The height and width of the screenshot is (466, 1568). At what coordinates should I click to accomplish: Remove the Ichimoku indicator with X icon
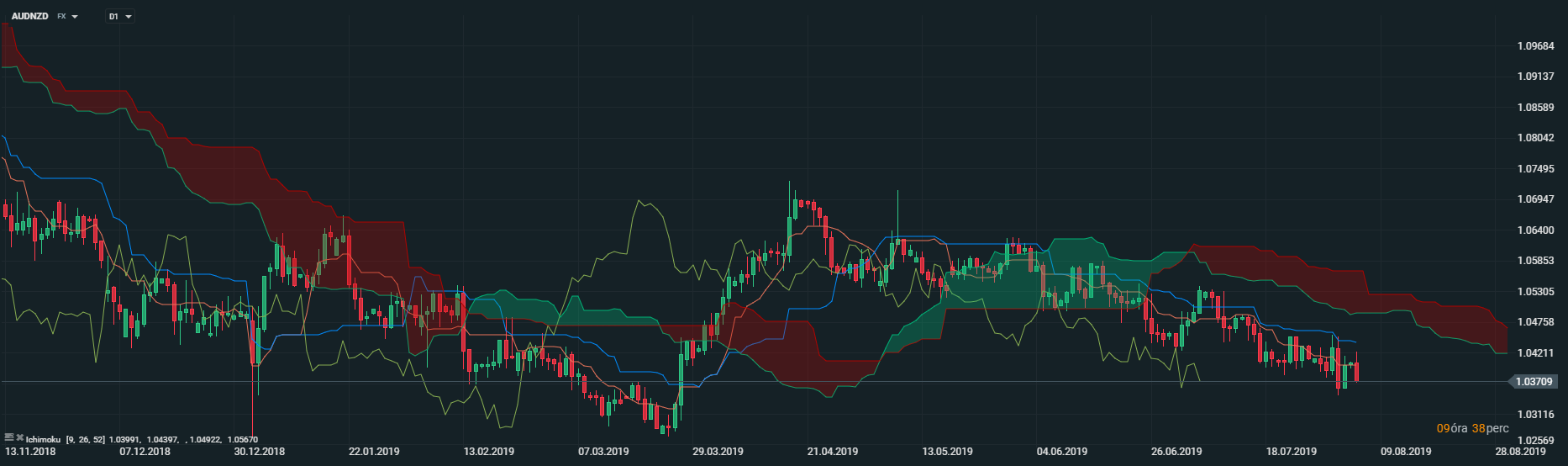pyautogui.click(x=19, y=437)
